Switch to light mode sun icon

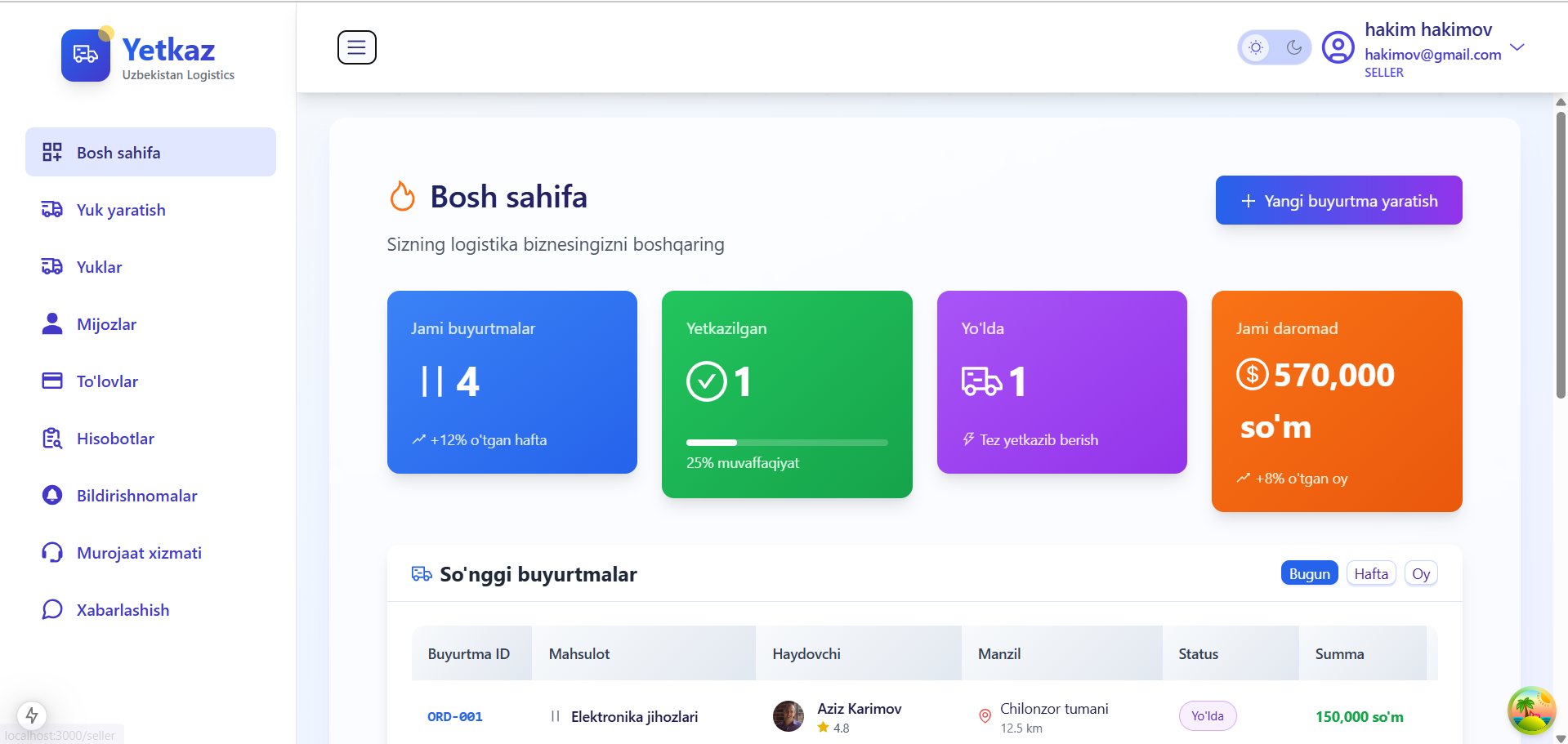[1256, 47]
